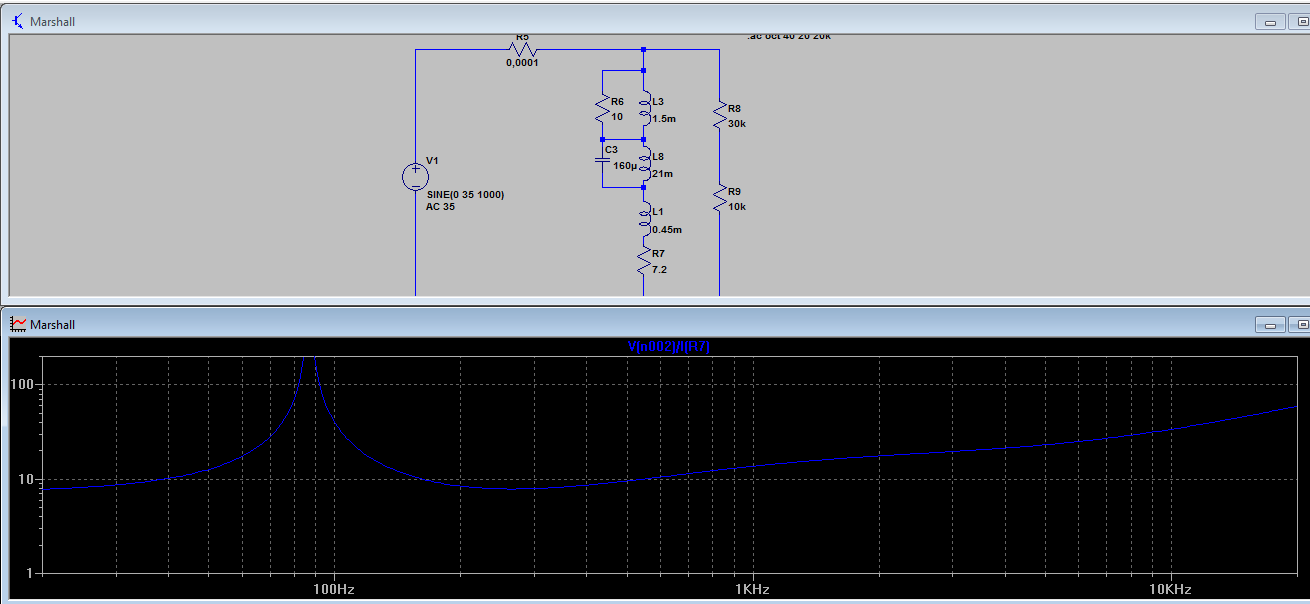Click the L8 inductor symbol
This screenshot has width=1310, height=604.
pos(645,164)
